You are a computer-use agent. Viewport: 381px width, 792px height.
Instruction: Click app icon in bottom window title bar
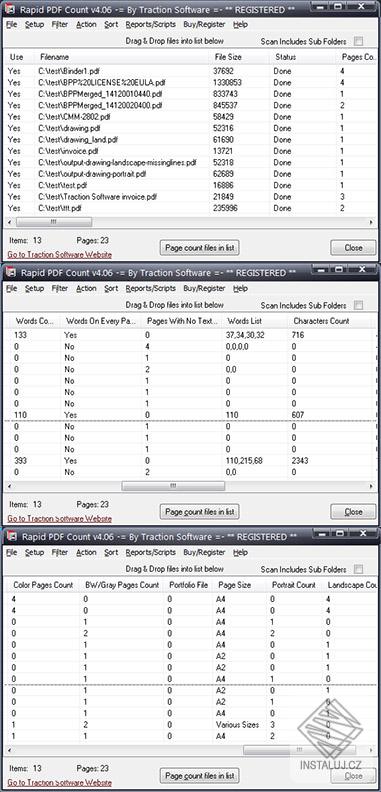[10, 537]
